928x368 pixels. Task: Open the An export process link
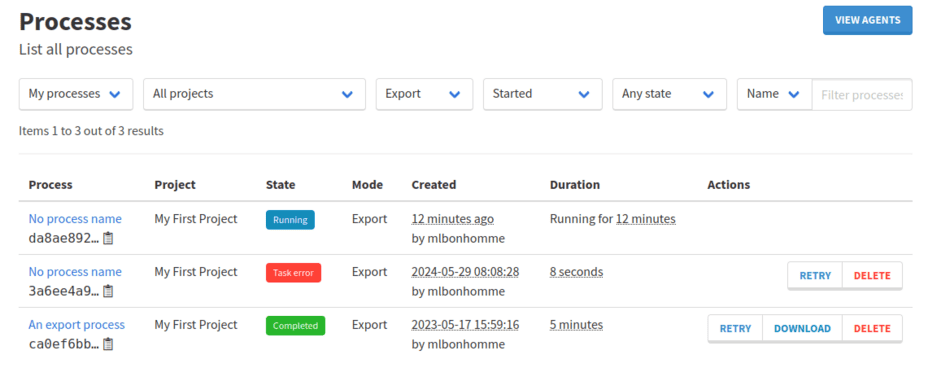coord(77,325)
